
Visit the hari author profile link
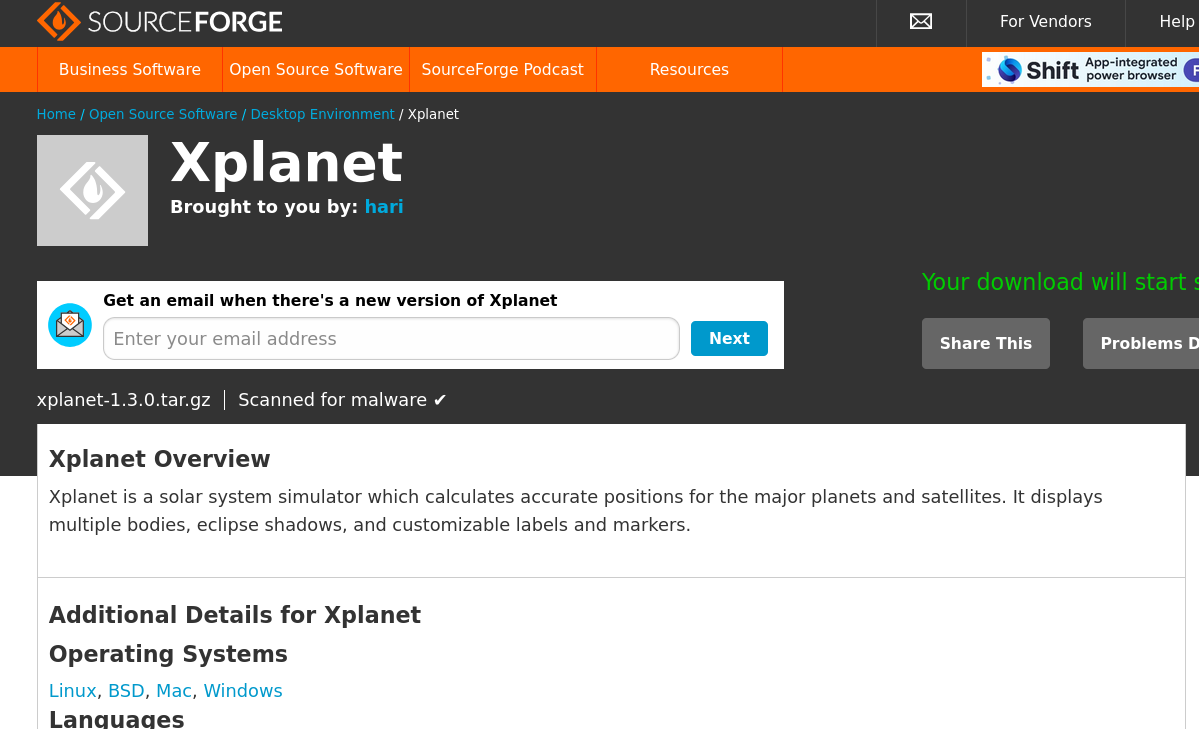[x=384, y=207]
